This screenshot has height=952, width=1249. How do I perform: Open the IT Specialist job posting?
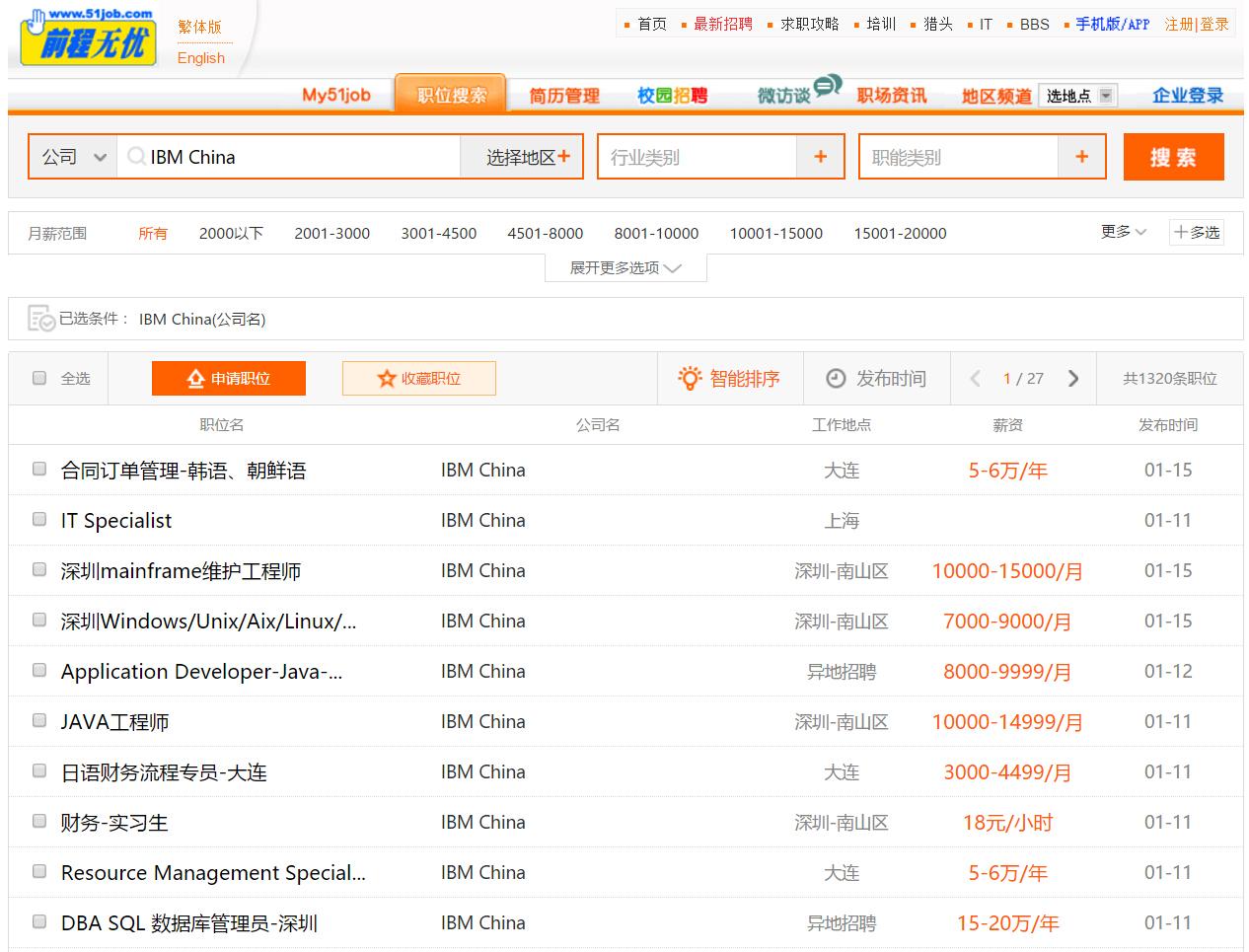pos(116,520)
